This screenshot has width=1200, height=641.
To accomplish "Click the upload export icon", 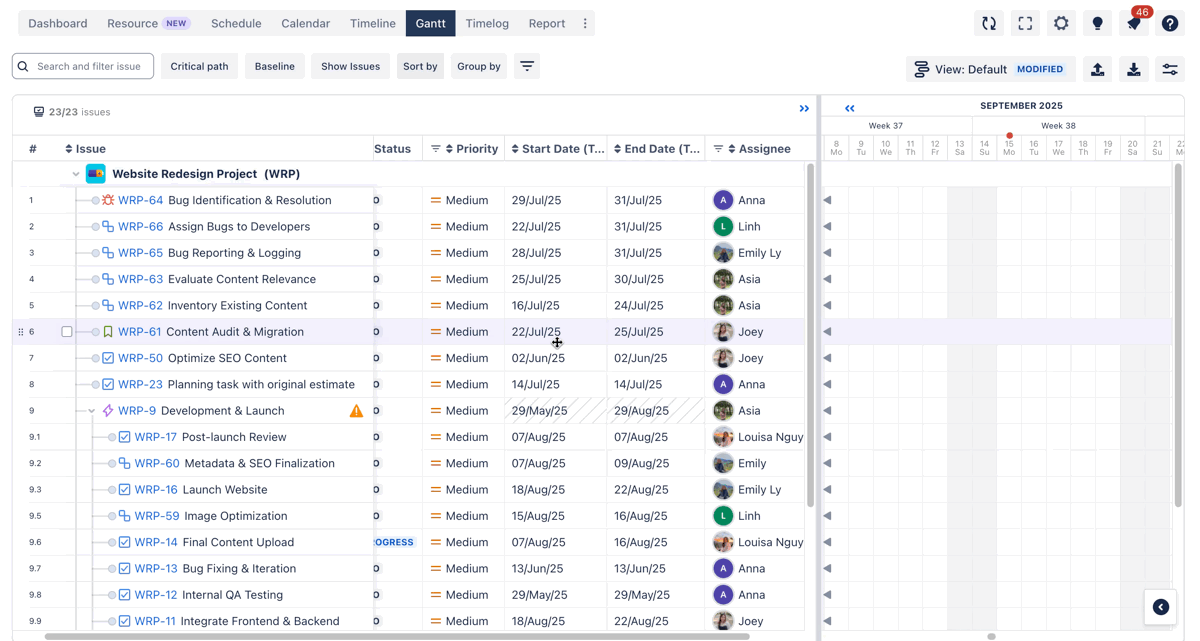I will 1097,69.
